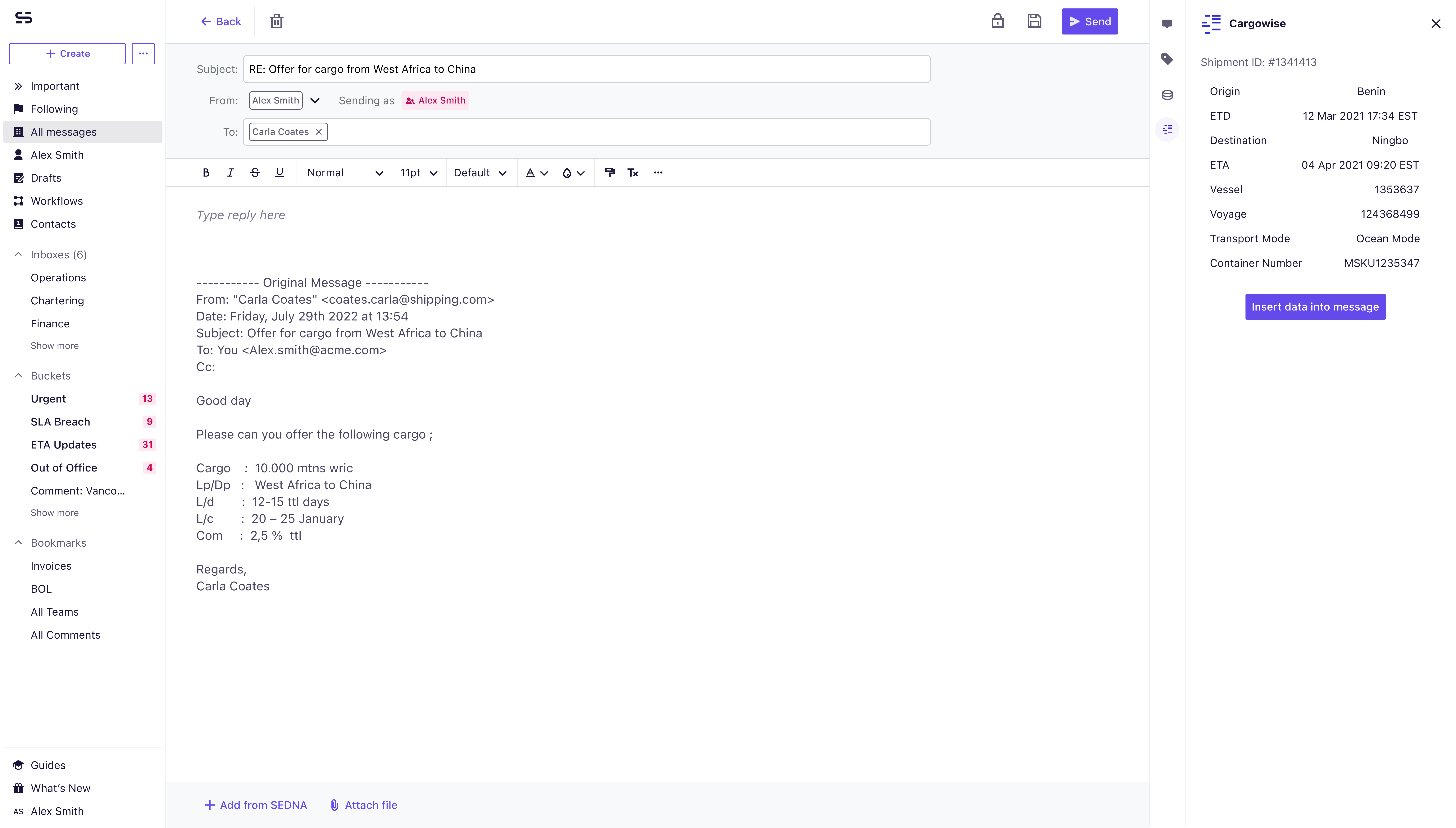Collapse the Bookmarks section
This screenshot has width=1456, height=828.
pos(18,543)
